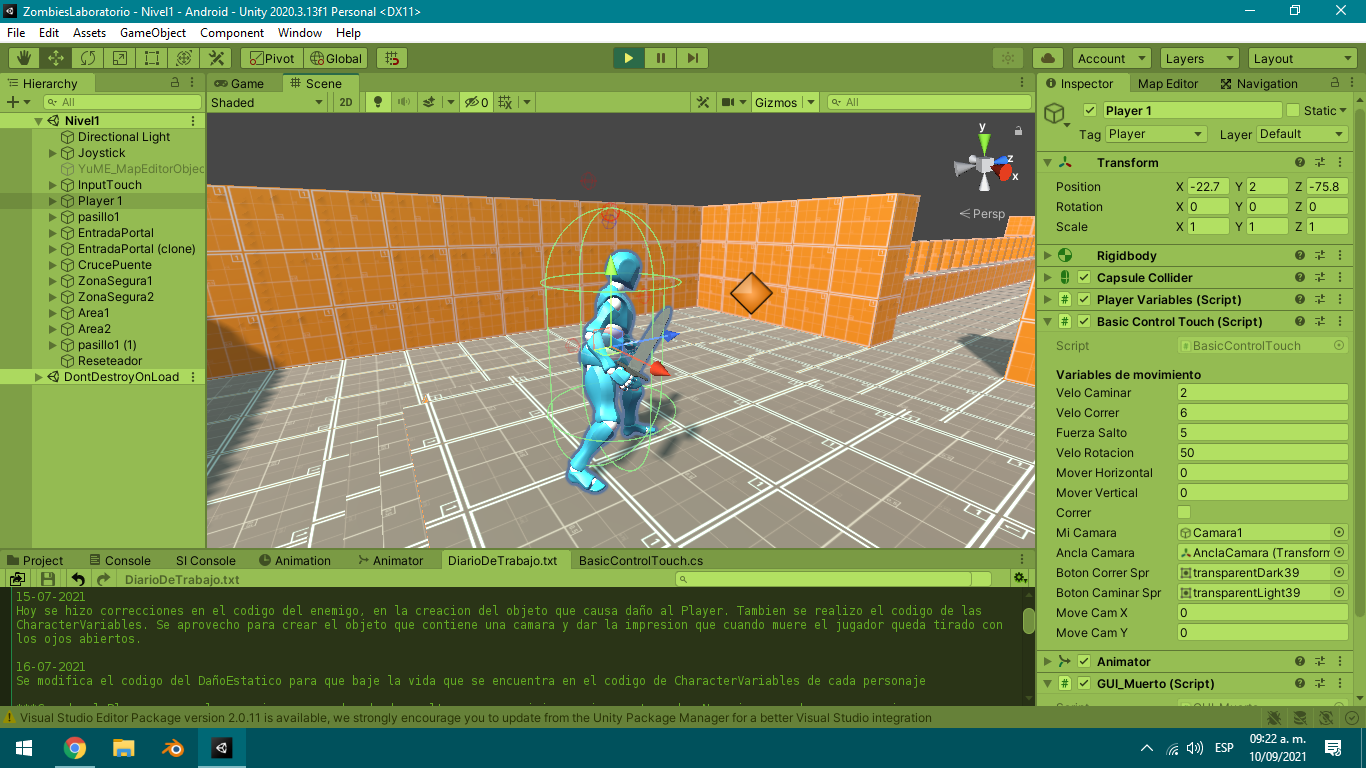
Task: Click the Step frame button
Action: [x=692, y=58]
